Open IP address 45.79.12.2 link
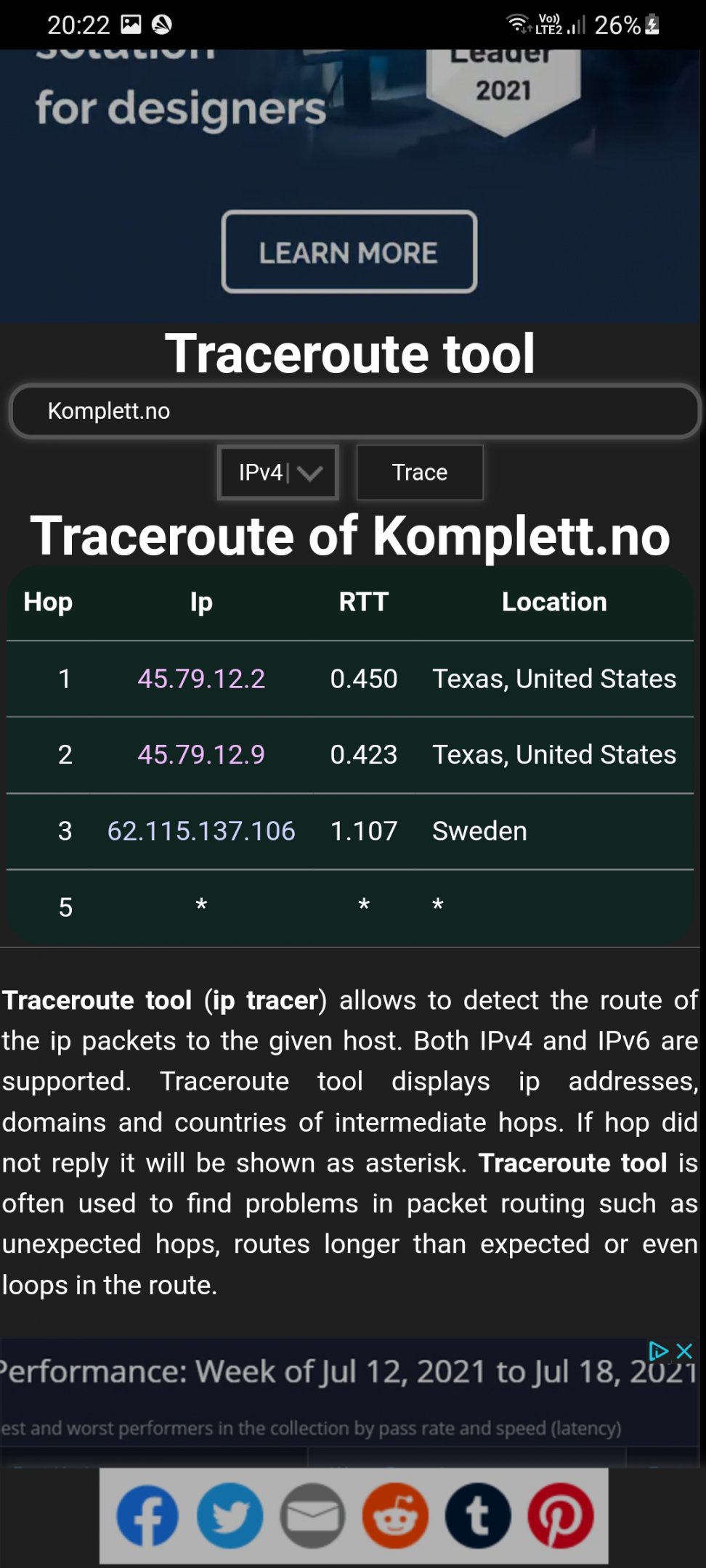Image resolution: width=706 pixels, height=1568 pixels. (201, 679)
